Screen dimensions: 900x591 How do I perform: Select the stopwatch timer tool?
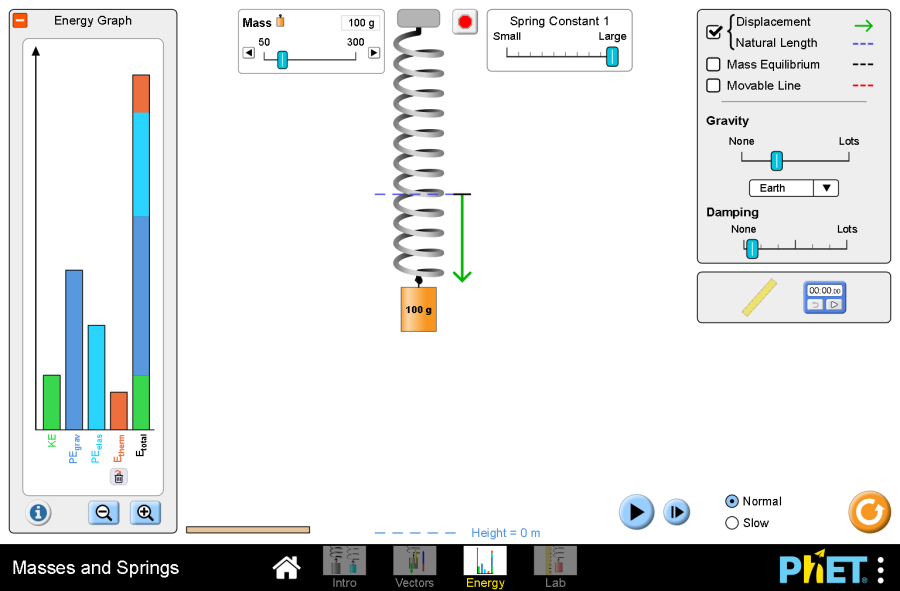point(825,297)
